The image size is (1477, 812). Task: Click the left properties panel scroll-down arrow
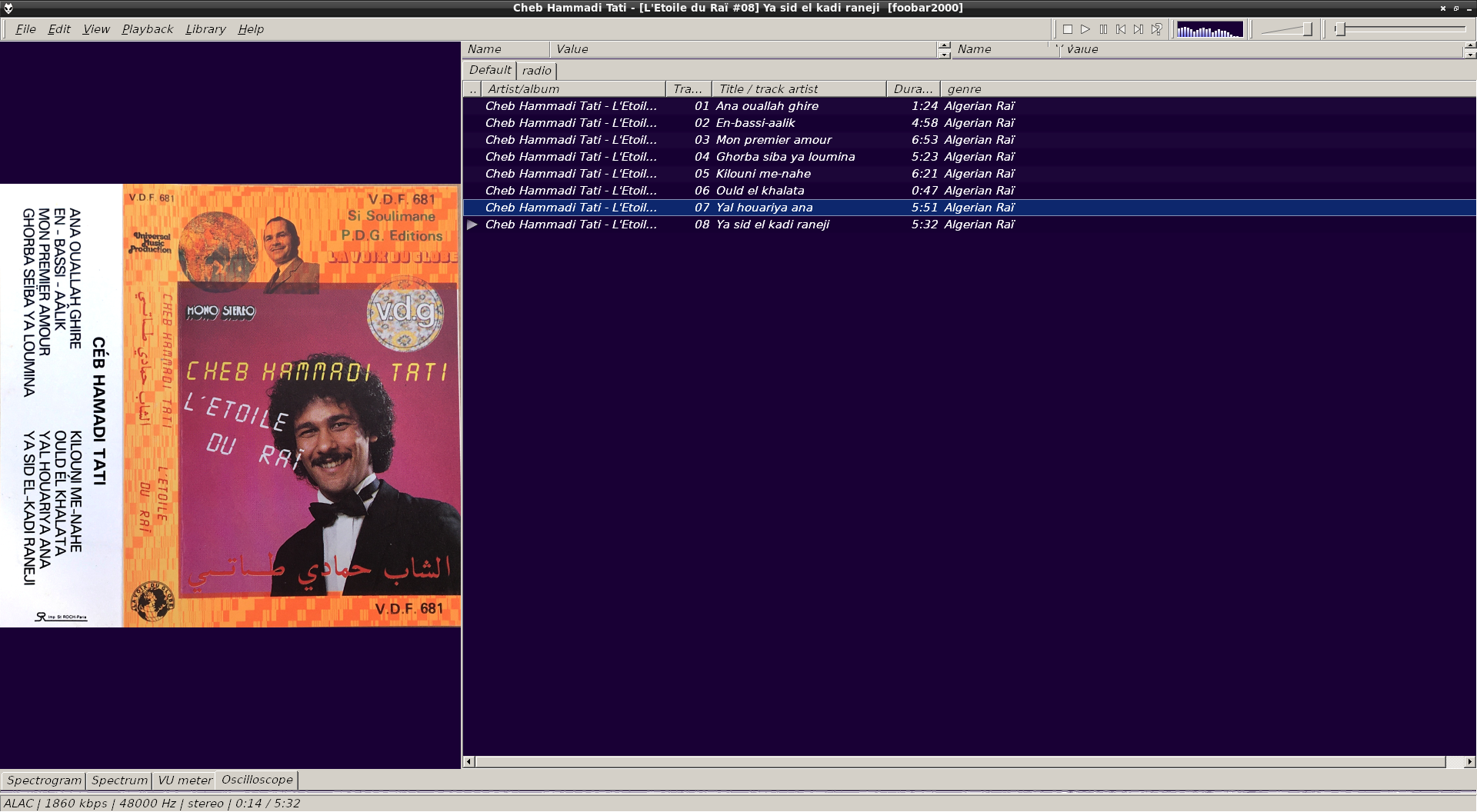945,54
